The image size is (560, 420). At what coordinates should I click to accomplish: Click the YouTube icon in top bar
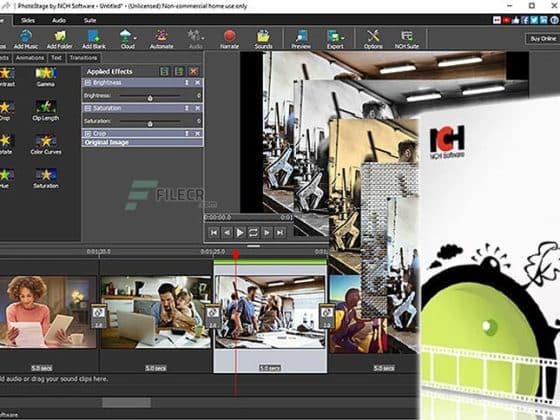(506, 20)
